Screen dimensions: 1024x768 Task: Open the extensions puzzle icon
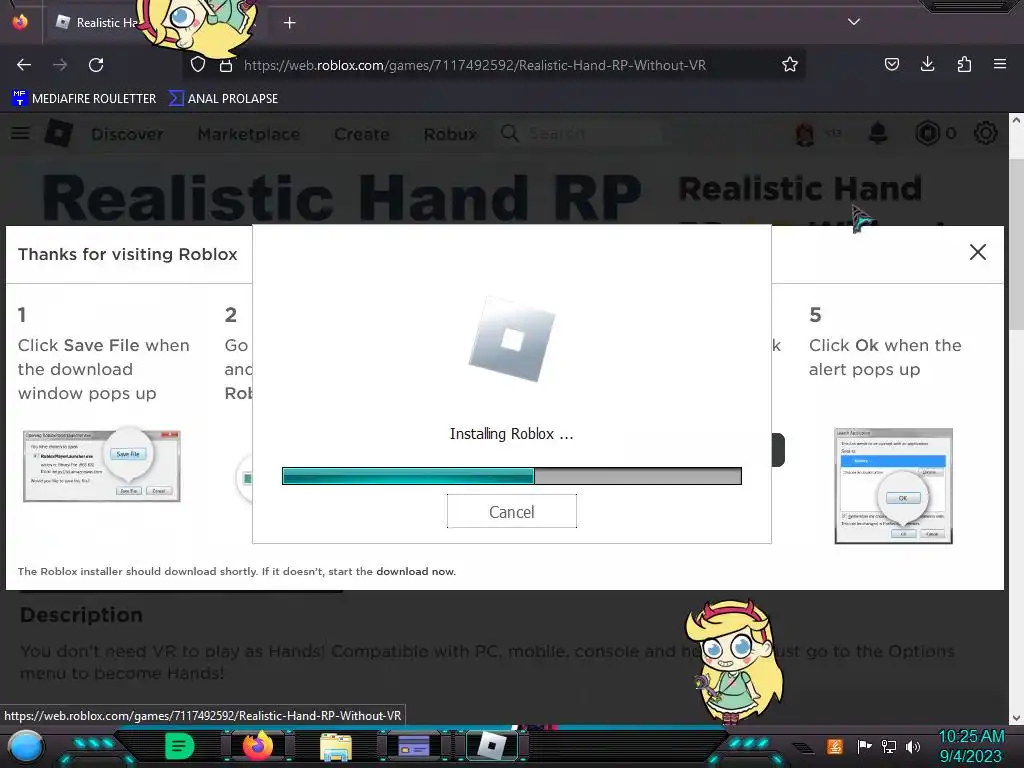[964, 64]
